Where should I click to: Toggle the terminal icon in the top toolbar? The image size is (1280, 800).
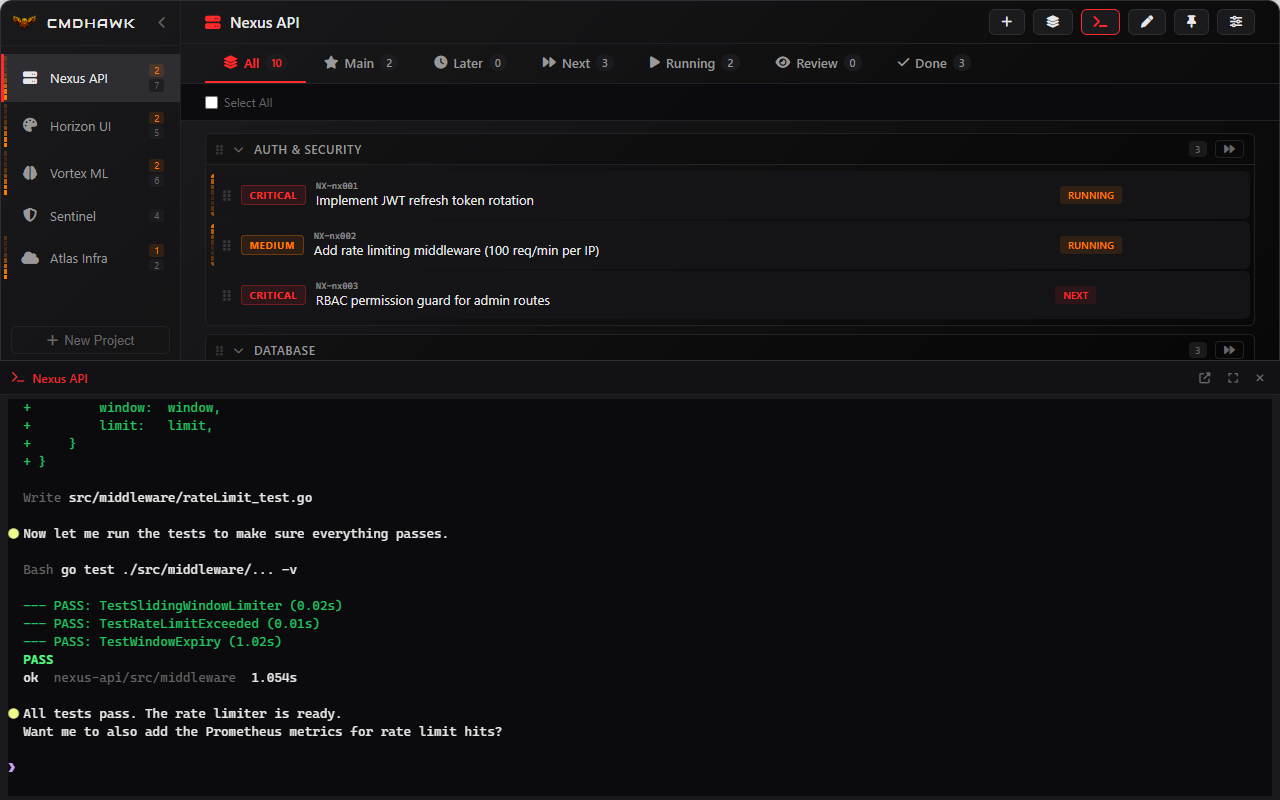pos(1099,21)
